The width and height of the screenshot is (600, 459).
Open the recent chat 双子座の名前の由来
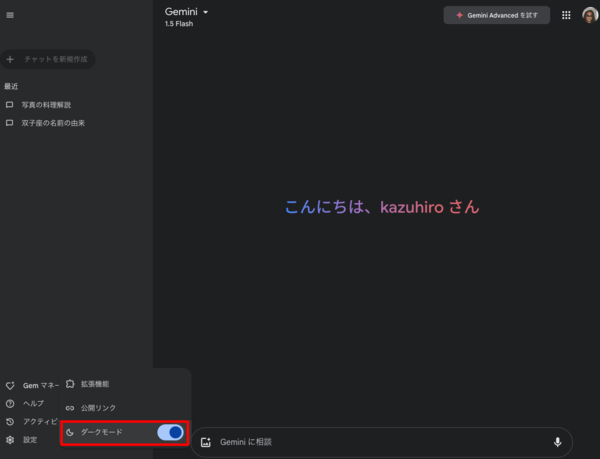[53, 123]
